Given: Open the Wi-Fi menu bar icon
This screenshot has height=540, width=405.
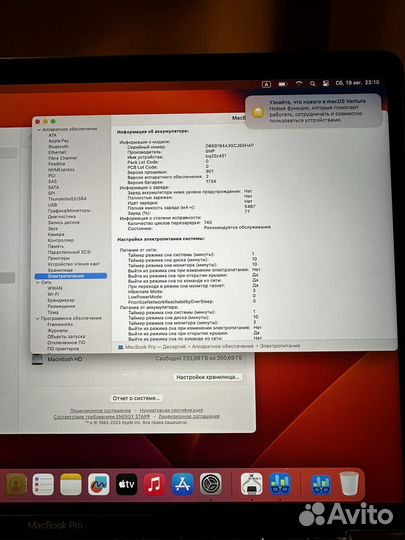Looking at the screenshot, I should click(299, 83).
